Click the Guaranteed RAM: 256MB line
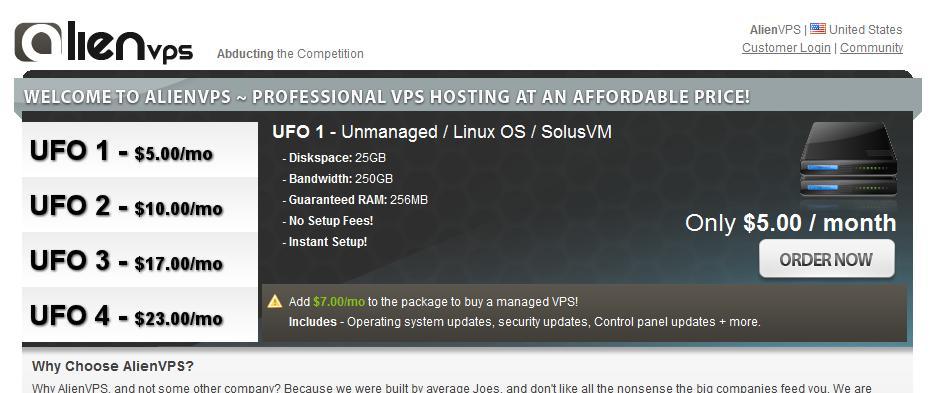The image size is (938, 393). (355, 200)
